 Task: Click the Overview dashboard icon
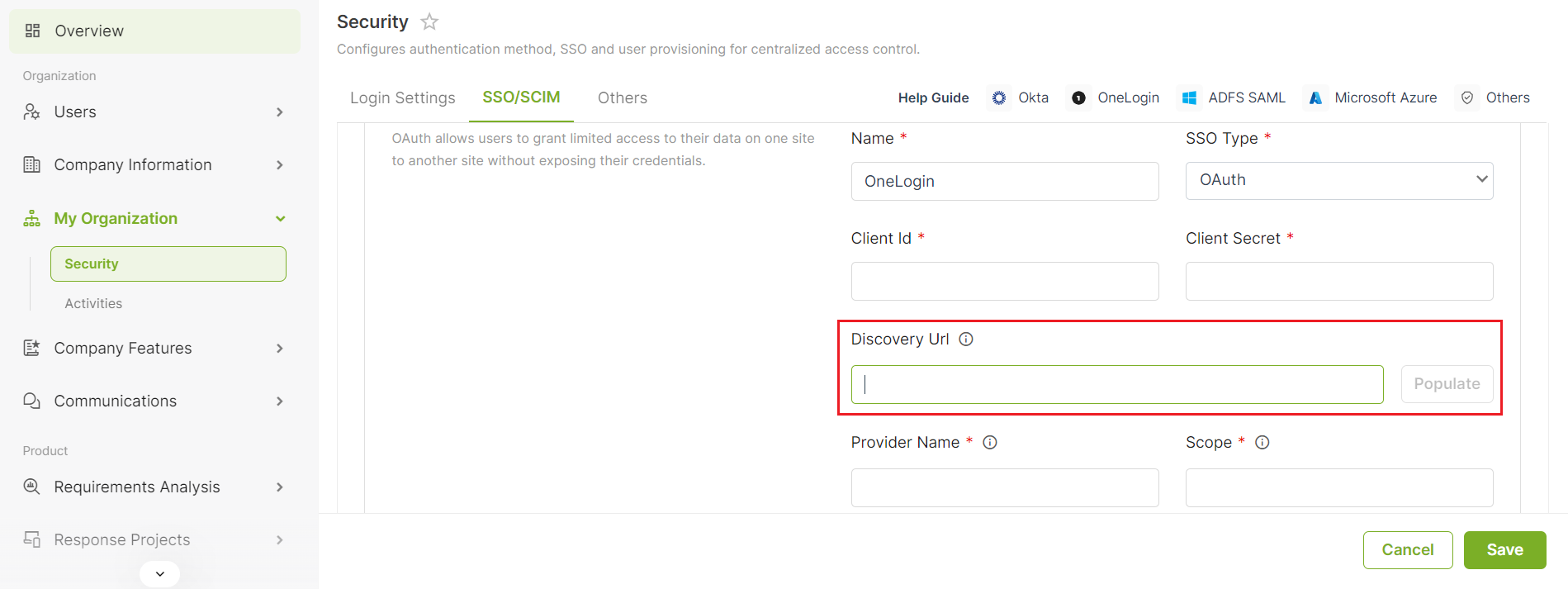[32, 31]
